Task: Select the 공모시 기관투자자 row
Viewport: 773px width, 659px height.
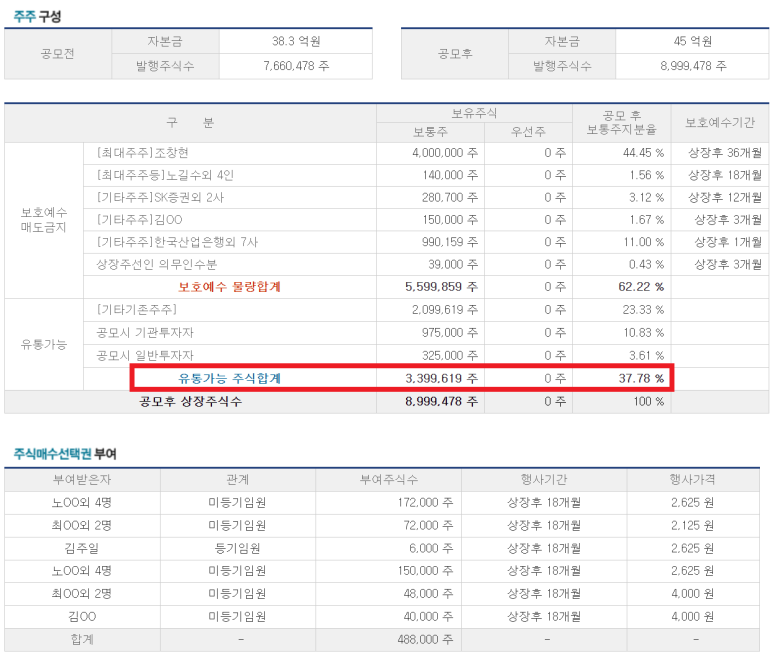Action: tap(146, 333)
